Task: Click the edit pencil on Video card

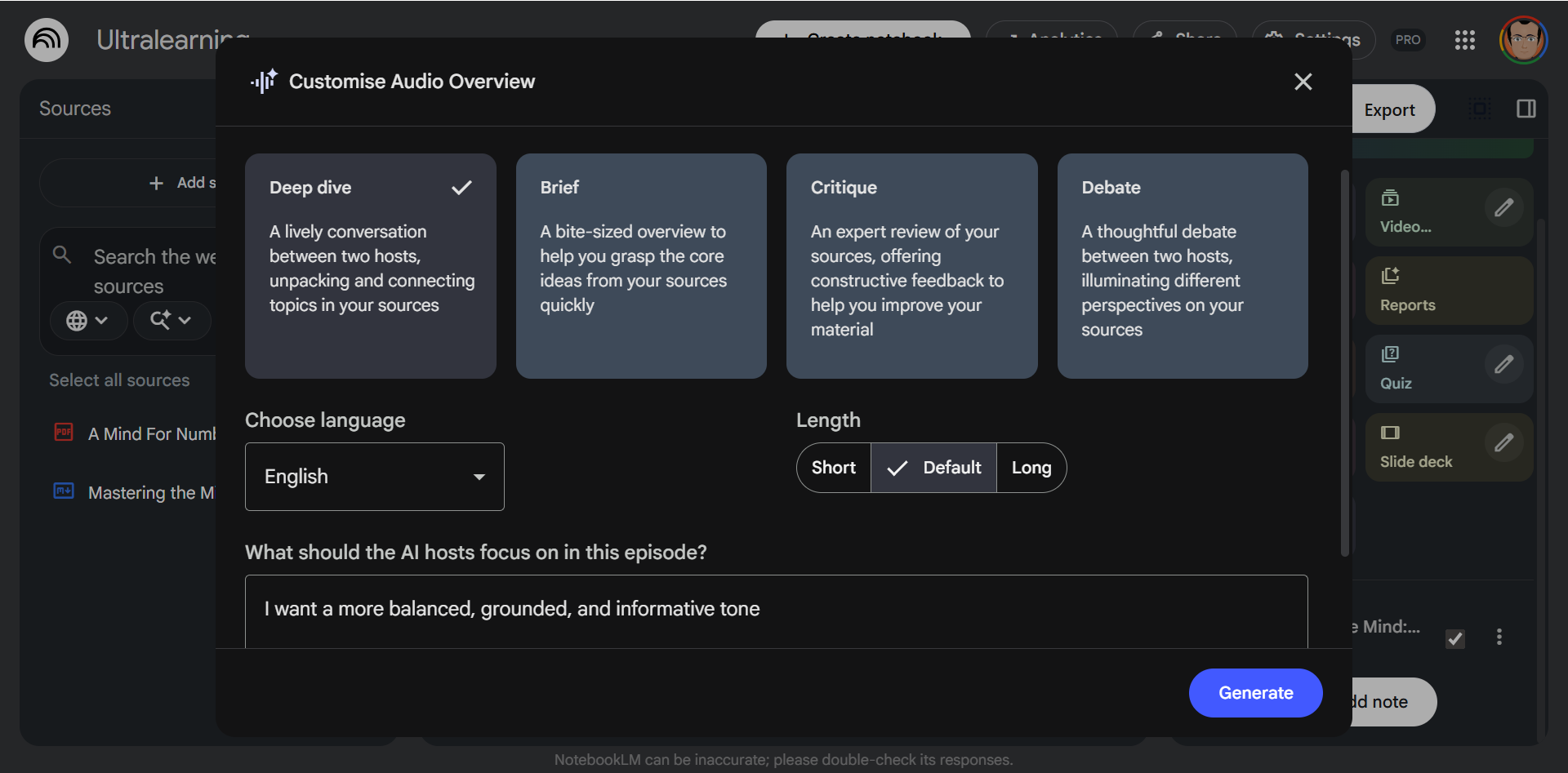Action: (x=1503, y=208)
